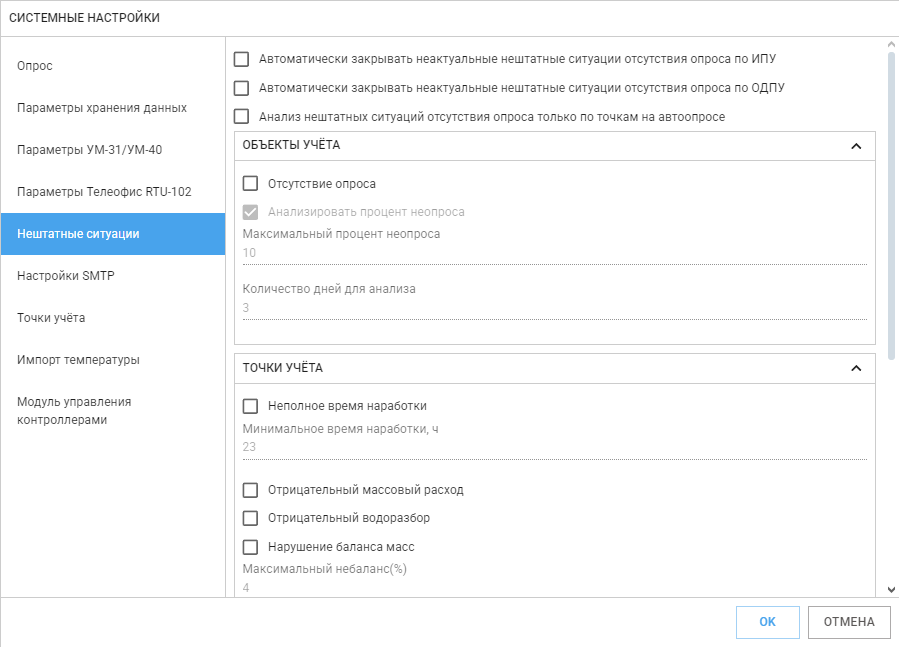Screen dimensions: 899x647
Task: Click the vertical scrollbar thumb
Action: pos(891,205)
